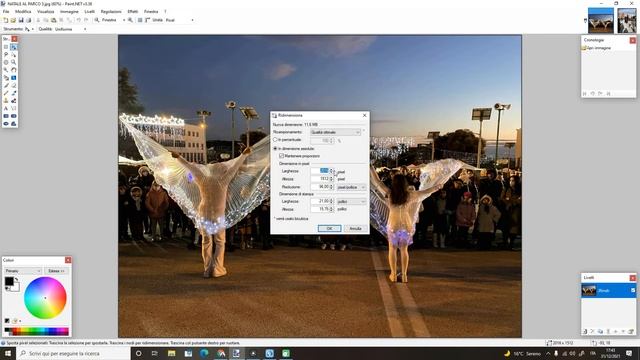This screenshot has width=640, height=360.
Task: Open the Ricampionamento quality dropdown
Action: tap(336, 132)
